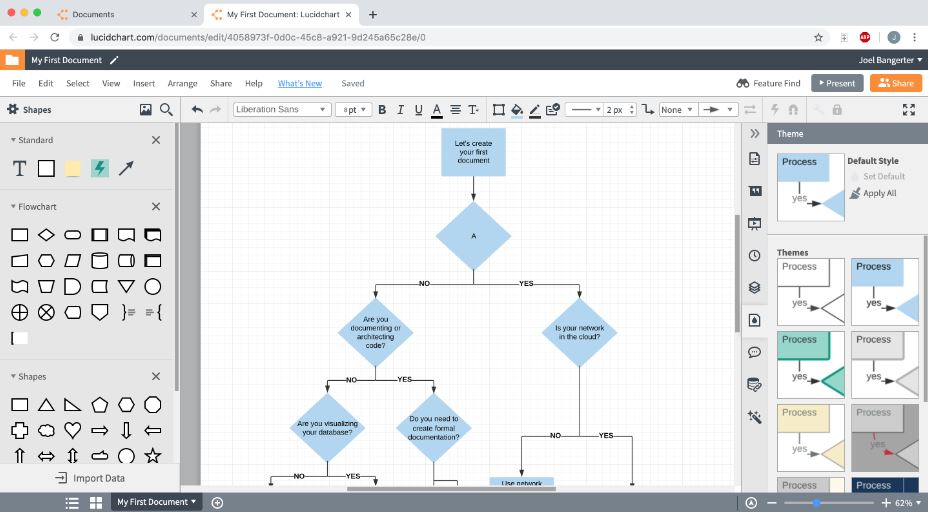Select the flowchart database cylinder shape
Image resolution: width=928 pixels, height=512 pixels.
pos(99,260)
